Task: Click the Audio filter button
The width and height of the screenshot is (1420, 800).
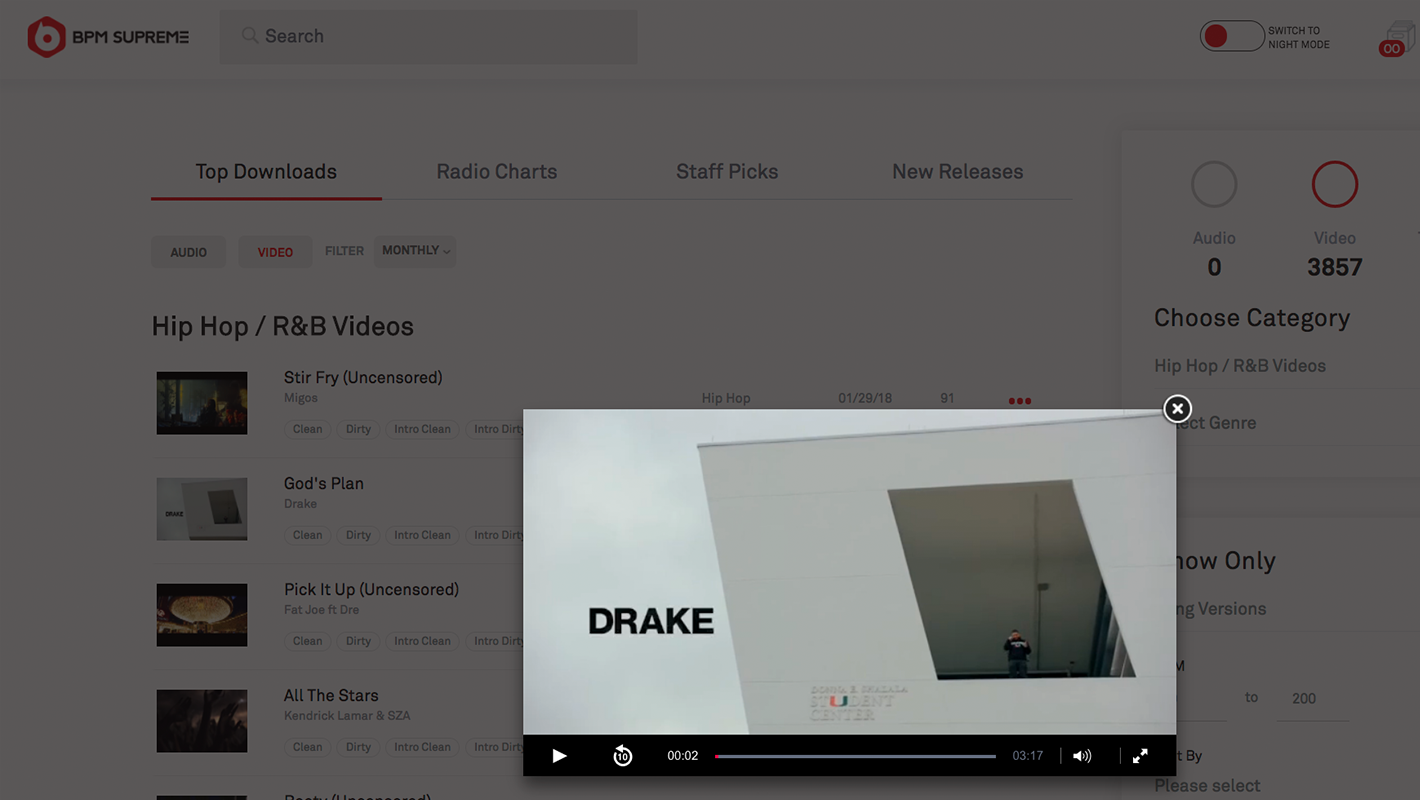Action: pos(188,252)
